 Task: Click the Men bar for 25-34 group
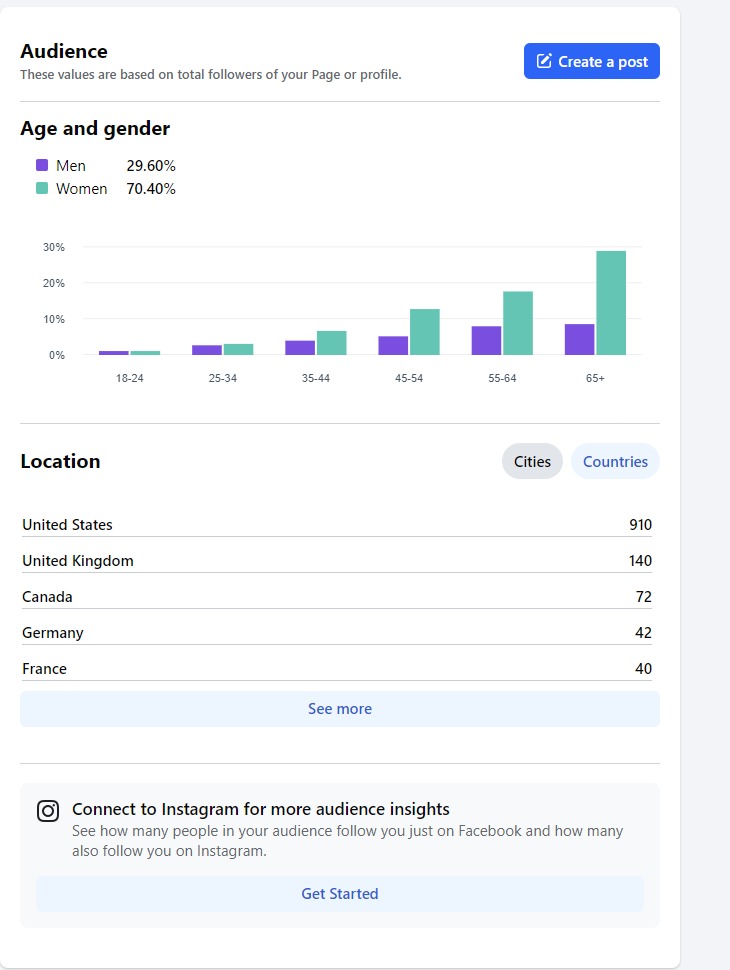[x=207, y=350]
